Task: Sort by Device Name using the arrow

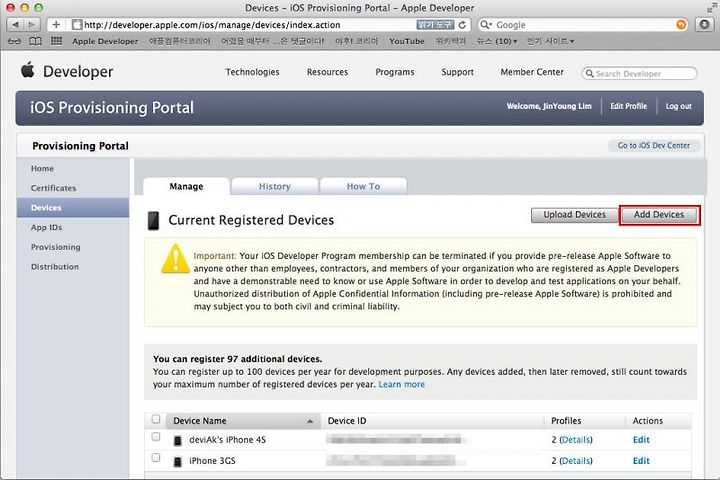Action: point(310,421)
